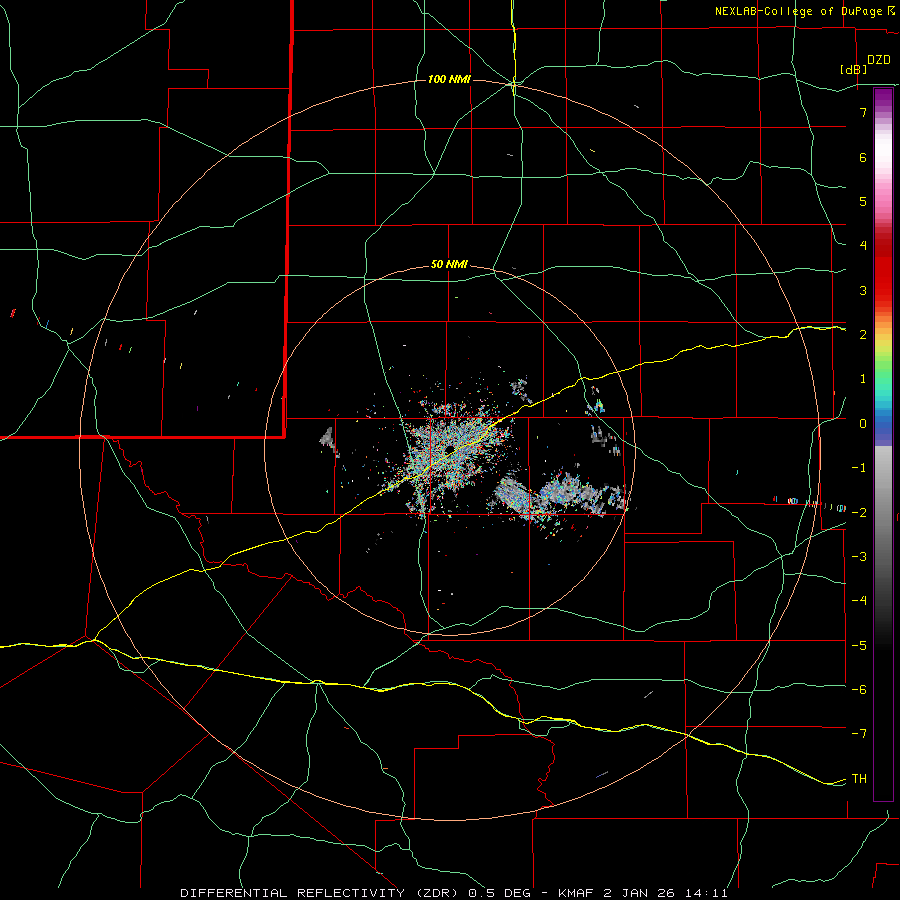
Task: Click the positive 1 value on color scale
Action: coord(863,378)
